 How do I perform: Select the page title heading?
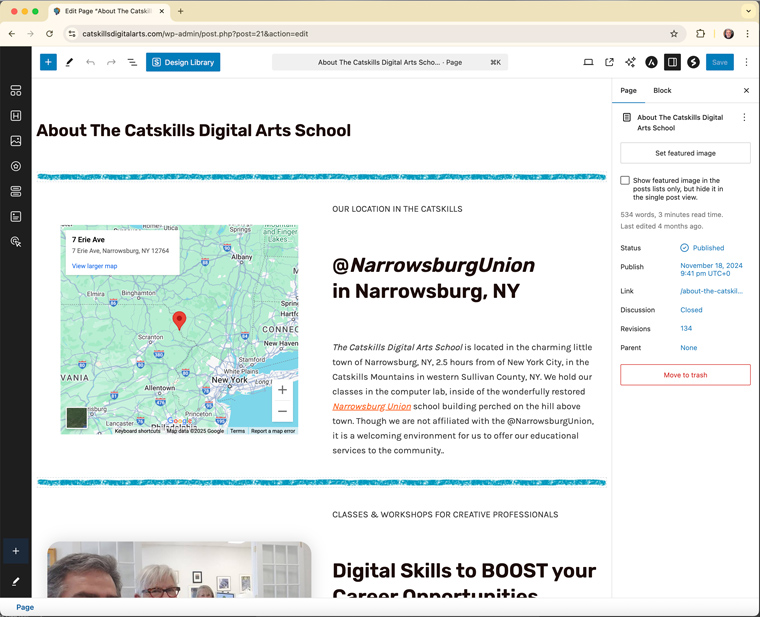194,130
